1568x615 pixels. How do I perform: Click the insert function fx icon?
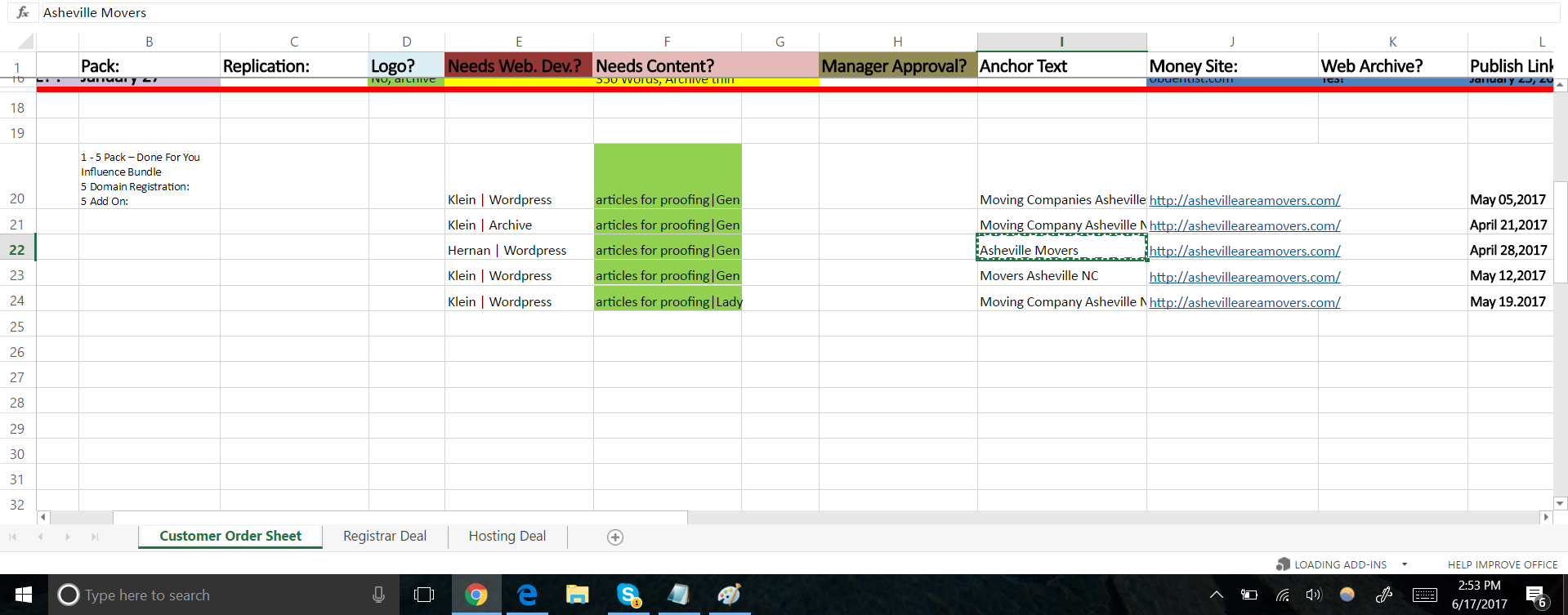tap(23, 12)
